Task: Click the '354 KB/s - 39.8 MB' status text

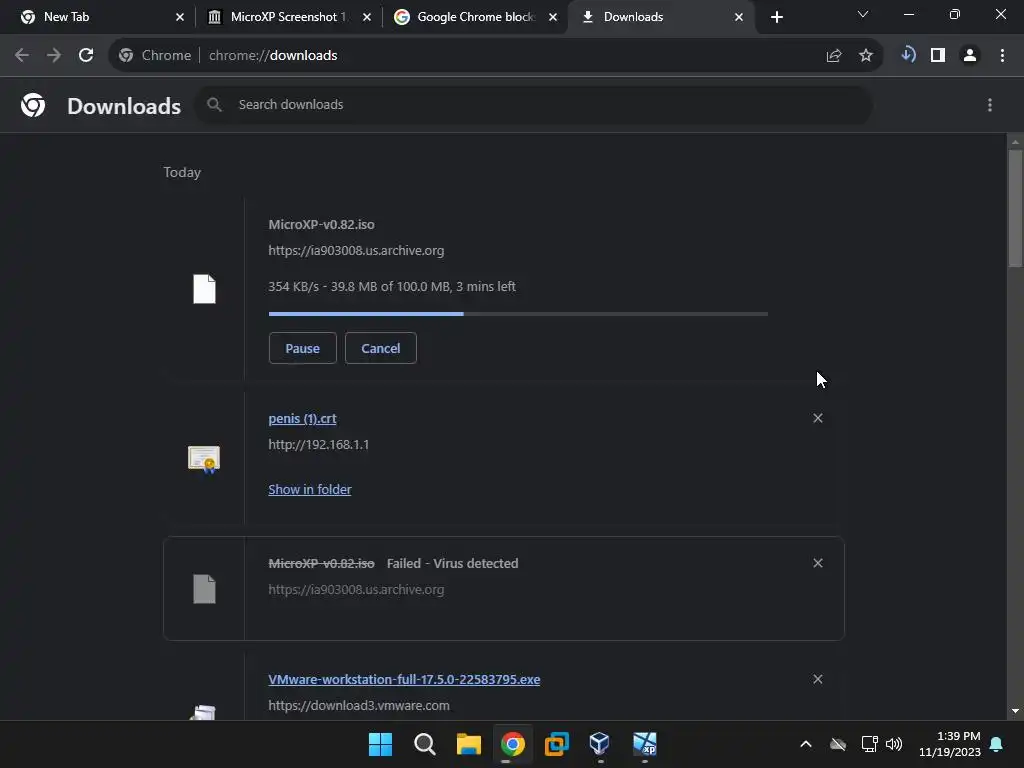Action: [392, 287]
